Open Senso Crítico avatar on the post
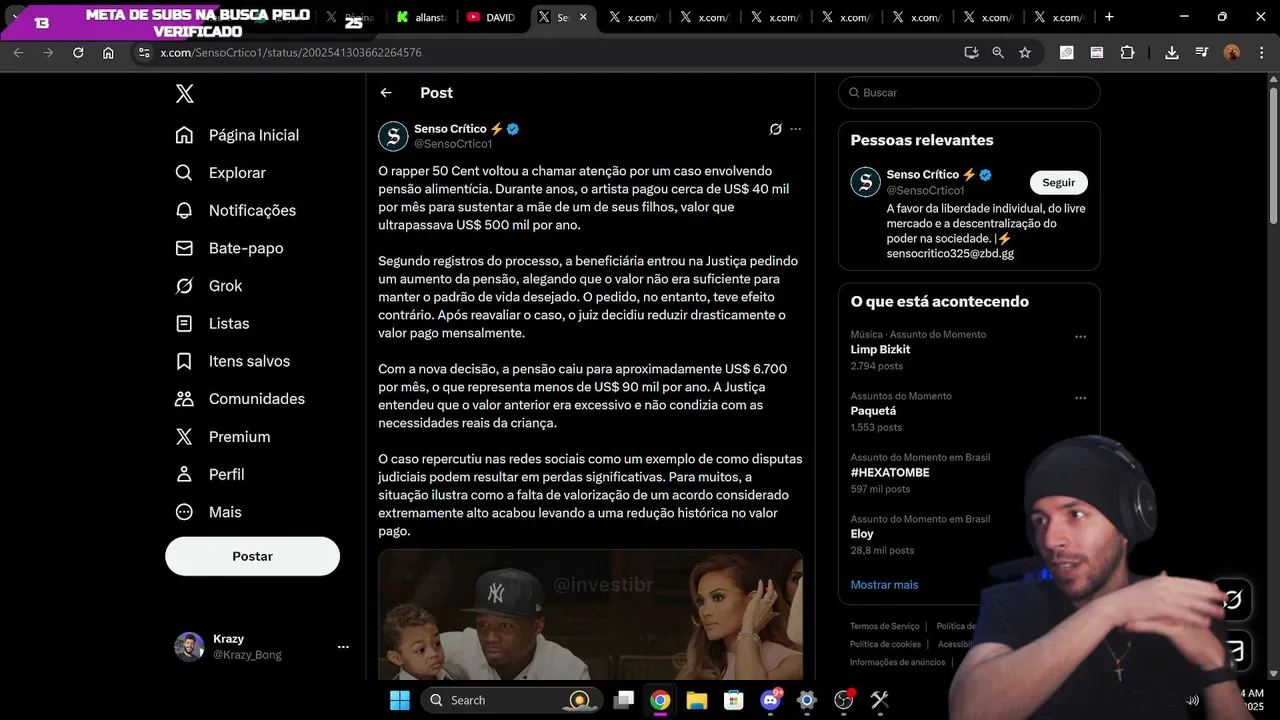The image size is (1280, 720). [393, 136]
